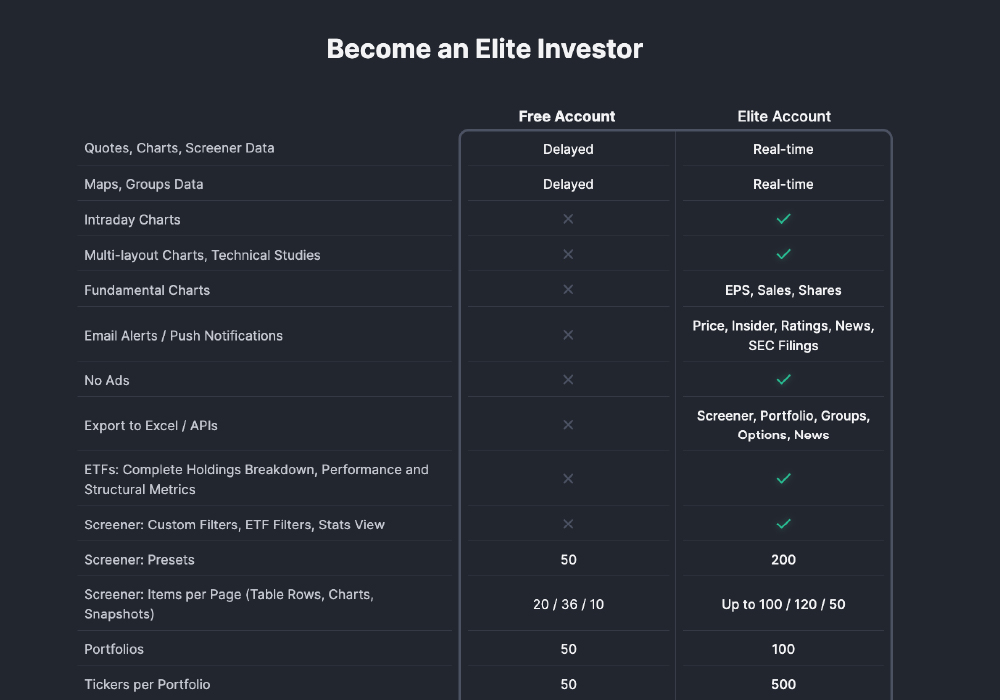Click the Become an Elite Investor heading
This screenshot has width=1000, height=700.
(x=485, y=48)
